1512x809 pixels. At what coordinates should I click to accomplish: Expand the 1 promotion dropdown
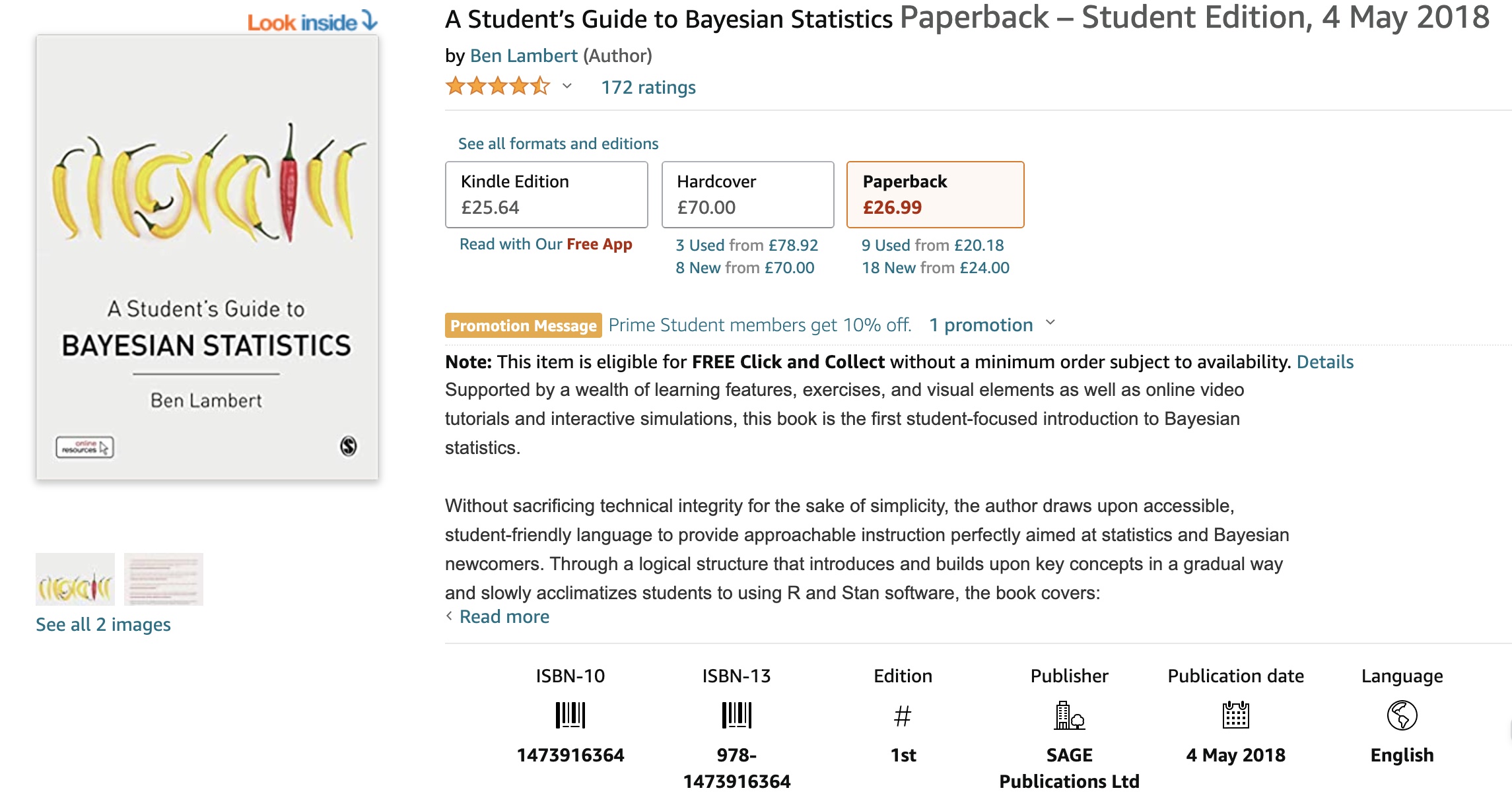click(x=992, y=325)
